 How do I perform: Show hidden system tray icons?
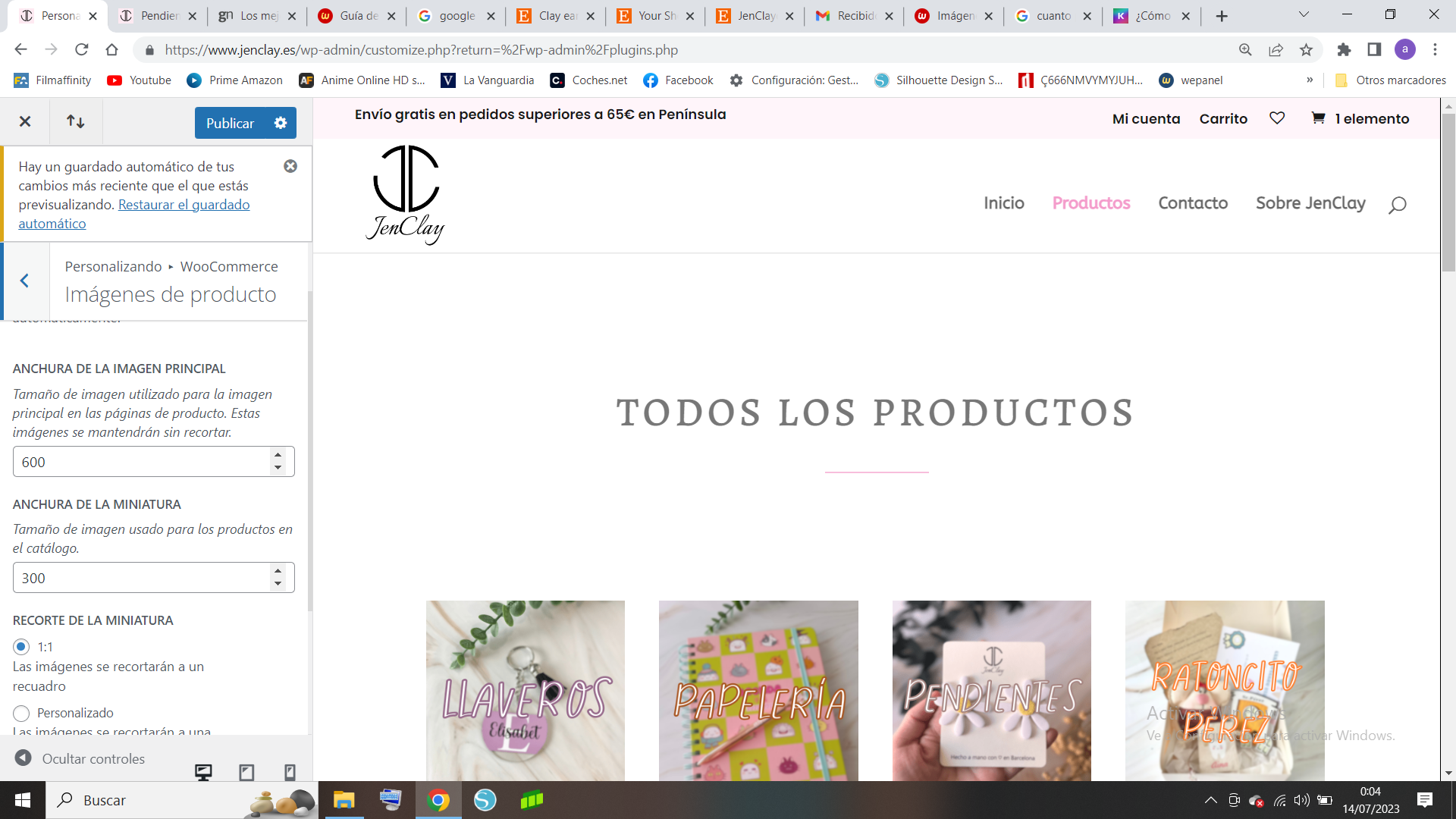[x=1211, y=800]
